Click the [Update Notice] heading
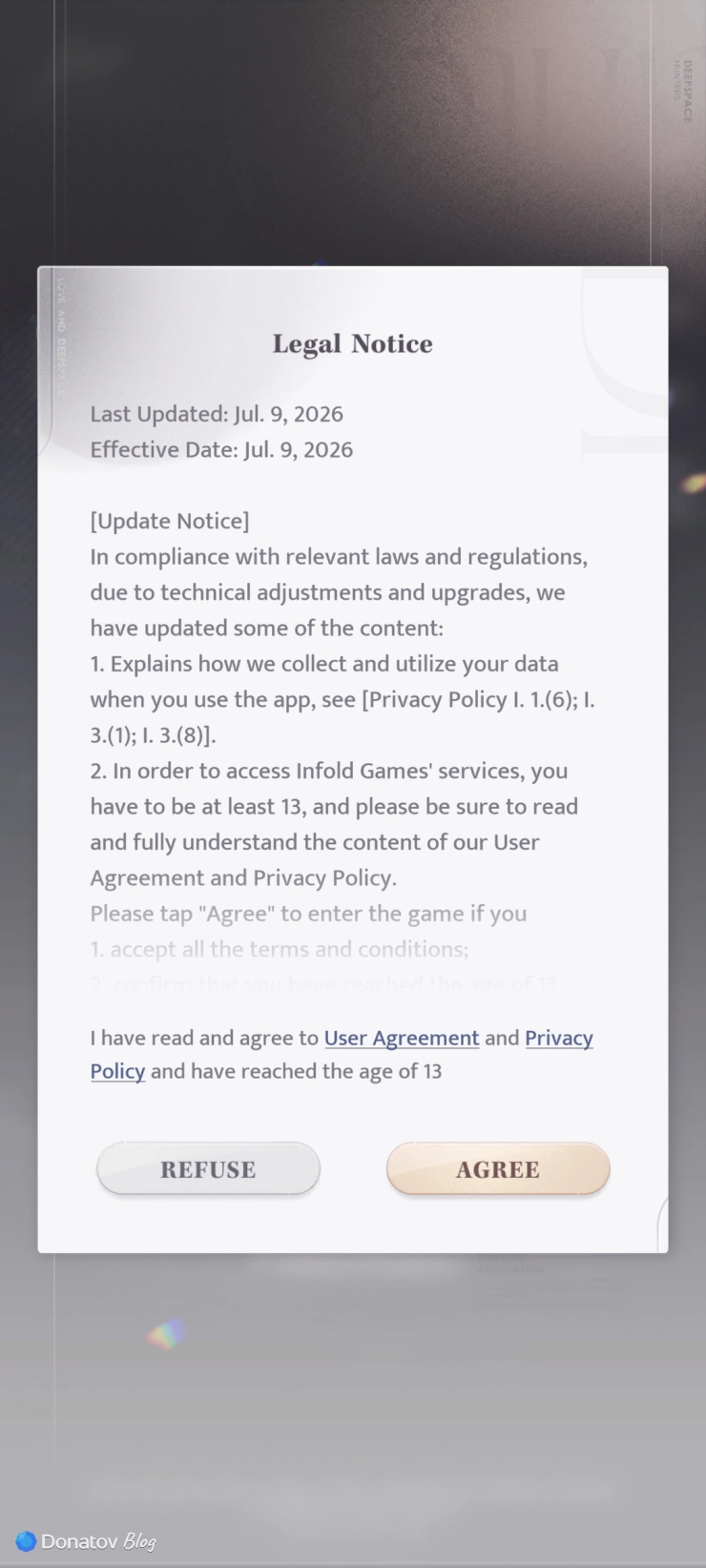This screenshot has height=1568, width=706. [x=170, y=521]
